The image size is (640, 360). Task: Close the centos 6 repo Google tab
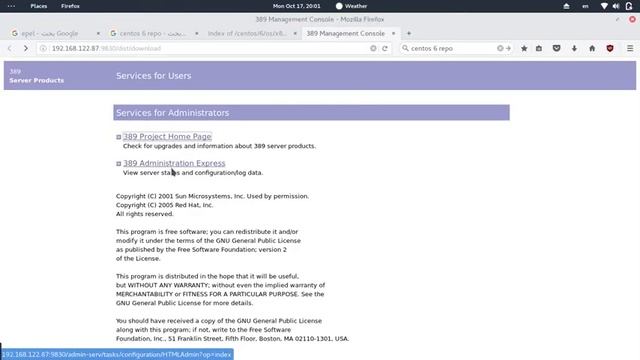pos(197,33)
